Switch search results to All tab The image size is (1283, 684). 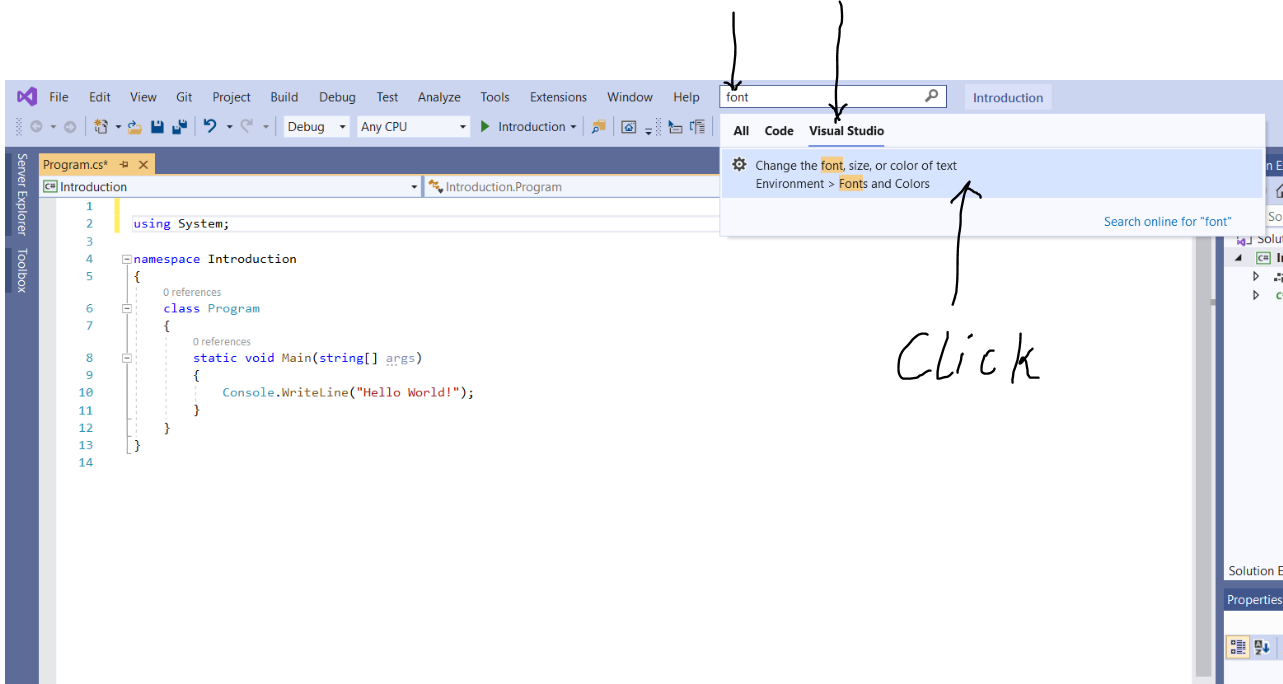[741, 131]
